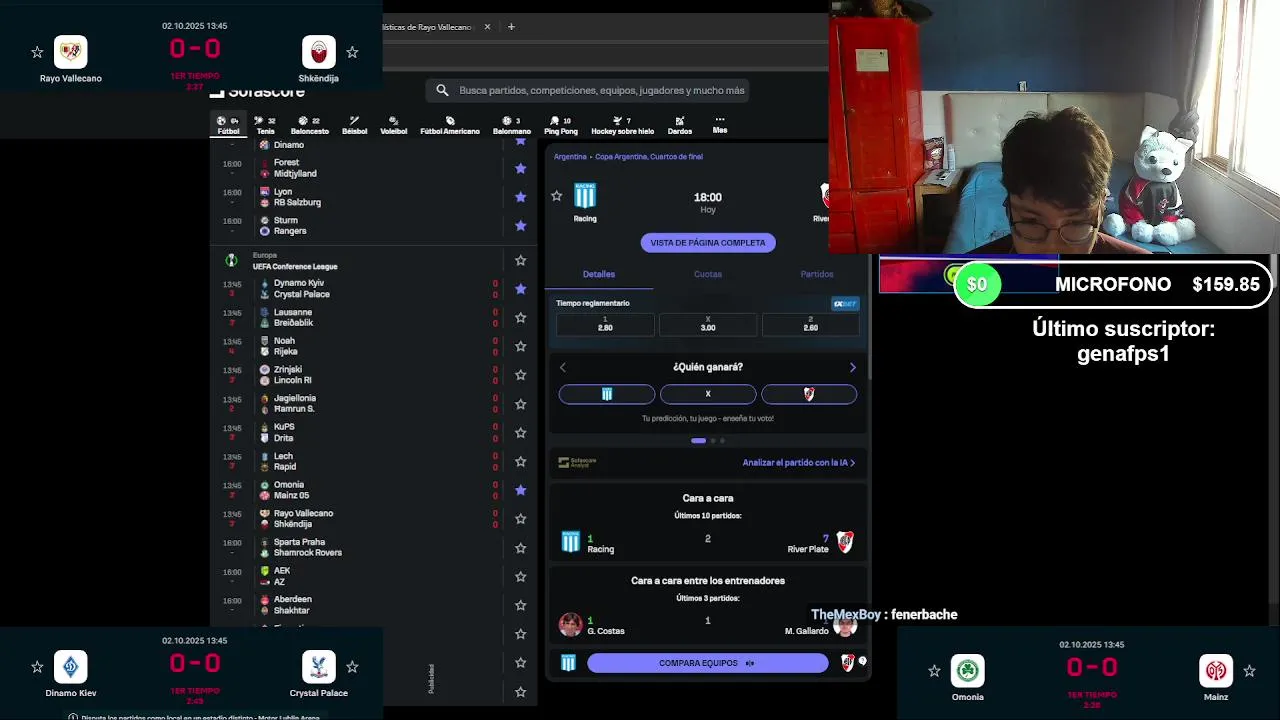Open River Plate crest in Cara a cara
Image resolution: width=1280 pixels, height=720 pixels.
[x=845, y=542]
